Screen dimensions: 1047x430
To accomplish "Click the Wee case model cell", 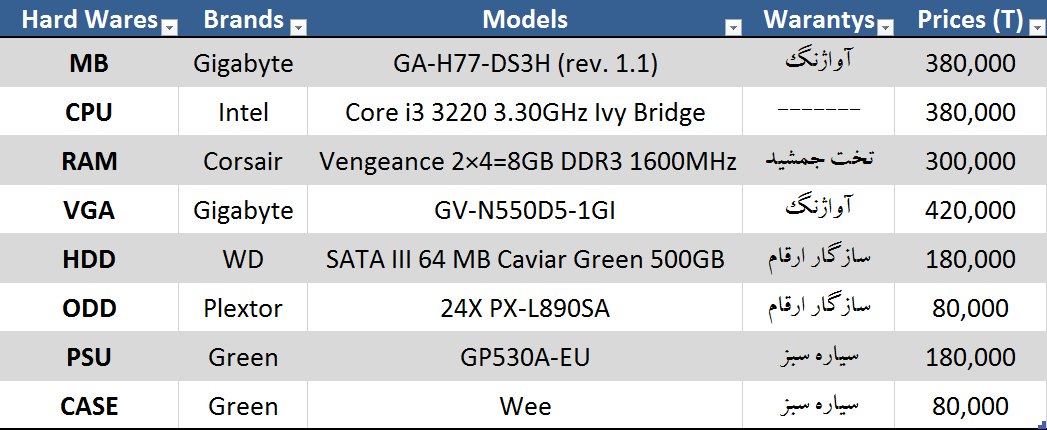I will pos(525,406).
